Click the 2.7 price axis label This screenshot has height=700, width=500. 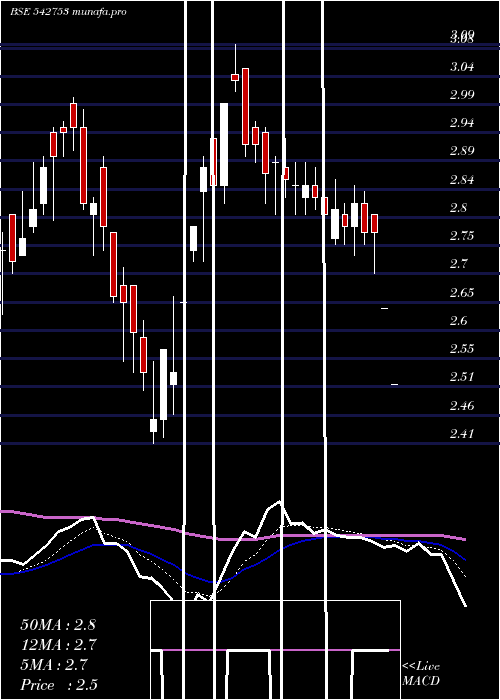tap(459, 264)
